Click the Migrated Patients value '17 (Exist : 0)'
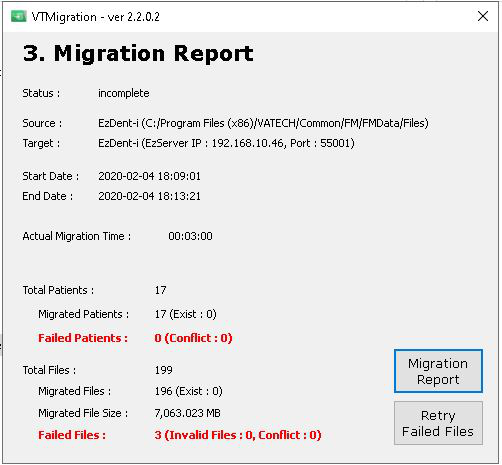Viewport: 502px width, 465px height. (185, 314)
